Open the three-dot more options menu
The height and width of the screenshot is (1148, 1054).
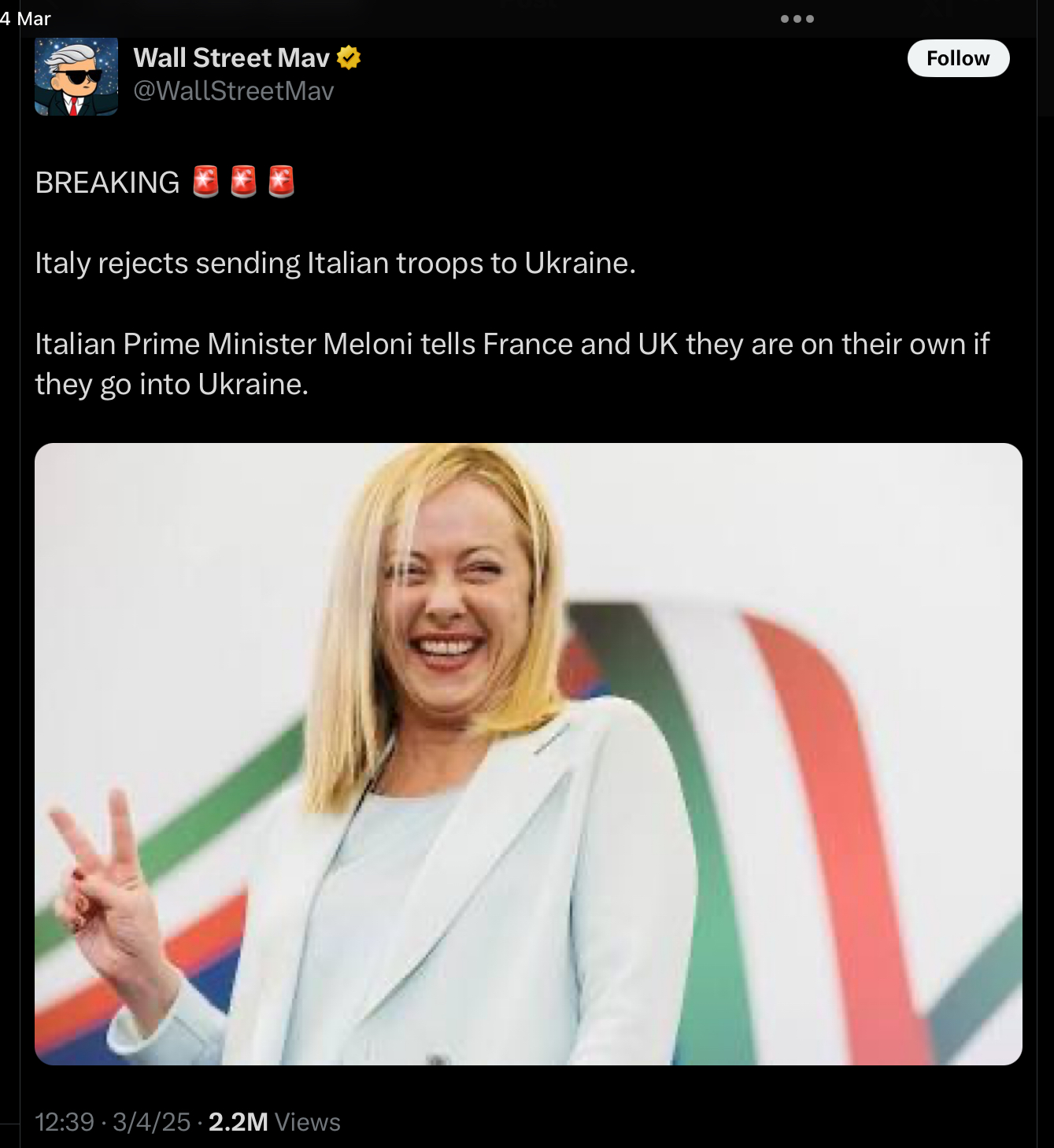[797, 19]
